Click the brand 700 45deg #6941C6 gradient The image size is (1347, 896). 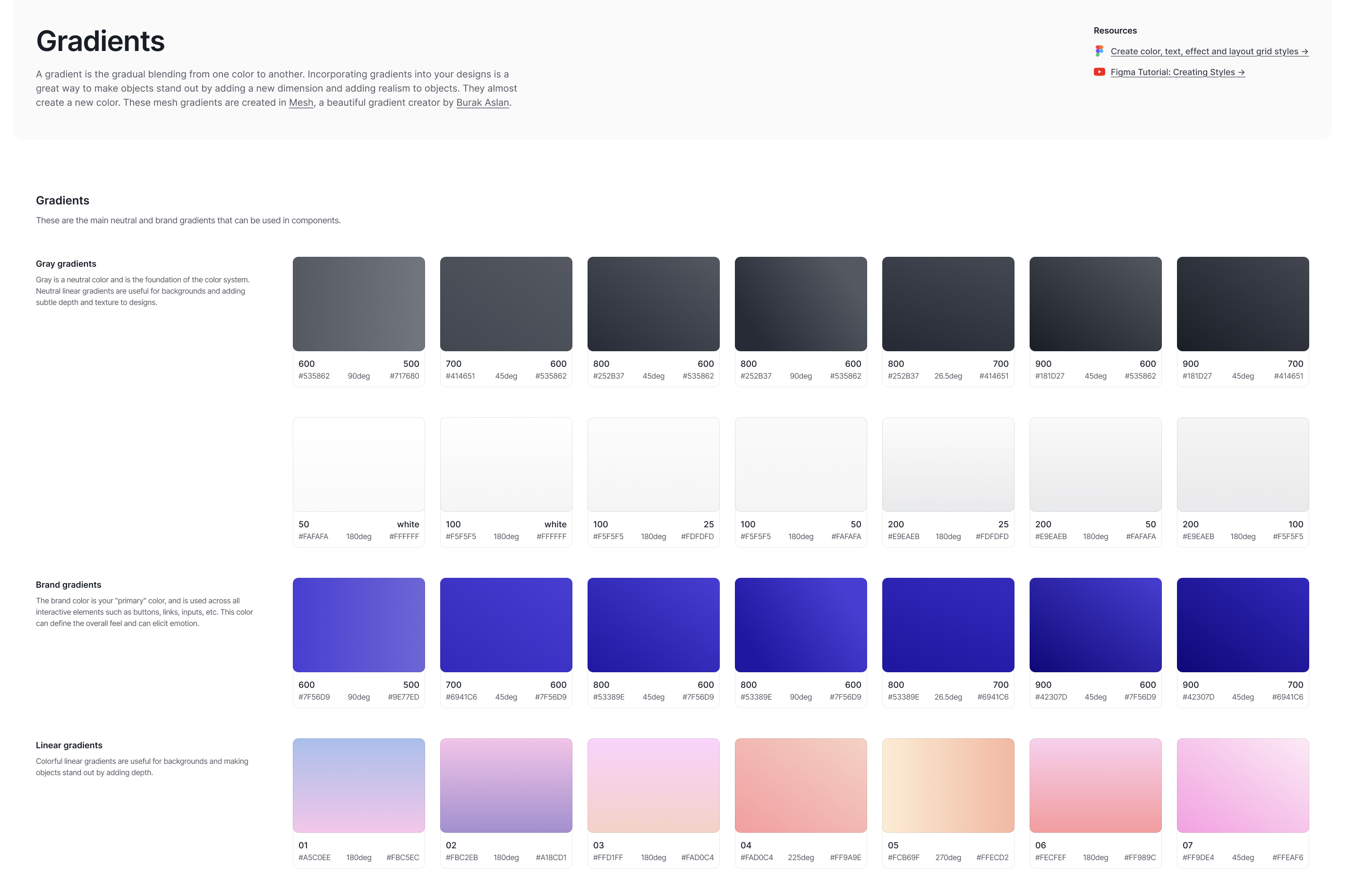click(x=505, y=625)
